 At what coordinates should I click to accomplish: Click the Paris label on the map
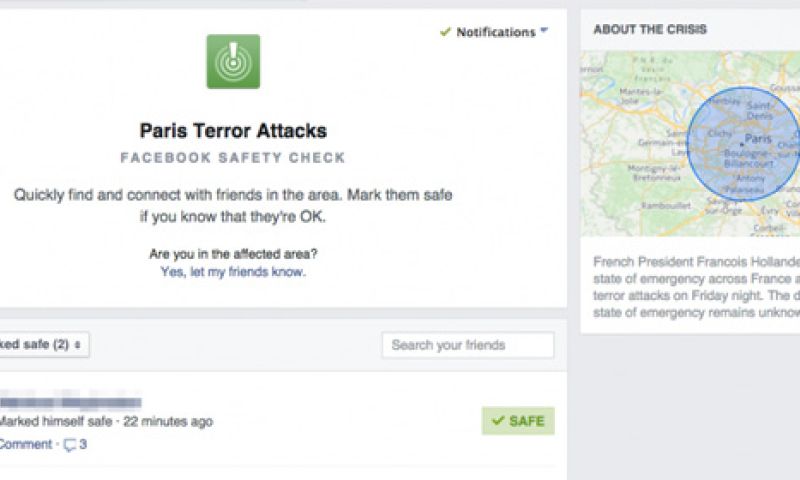tap(759, 139)
